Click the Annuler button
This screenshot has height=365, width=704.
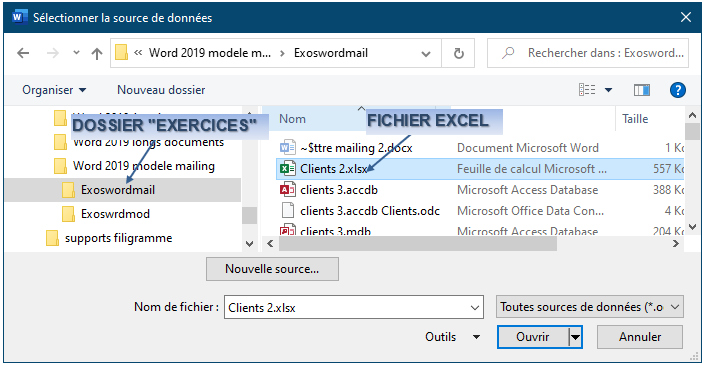coord(640,337)
